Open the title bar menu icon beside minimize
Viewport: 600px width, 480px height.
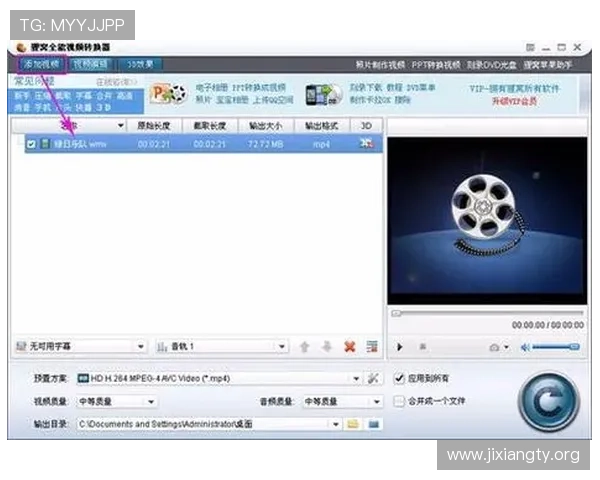[x=530, y=47]
